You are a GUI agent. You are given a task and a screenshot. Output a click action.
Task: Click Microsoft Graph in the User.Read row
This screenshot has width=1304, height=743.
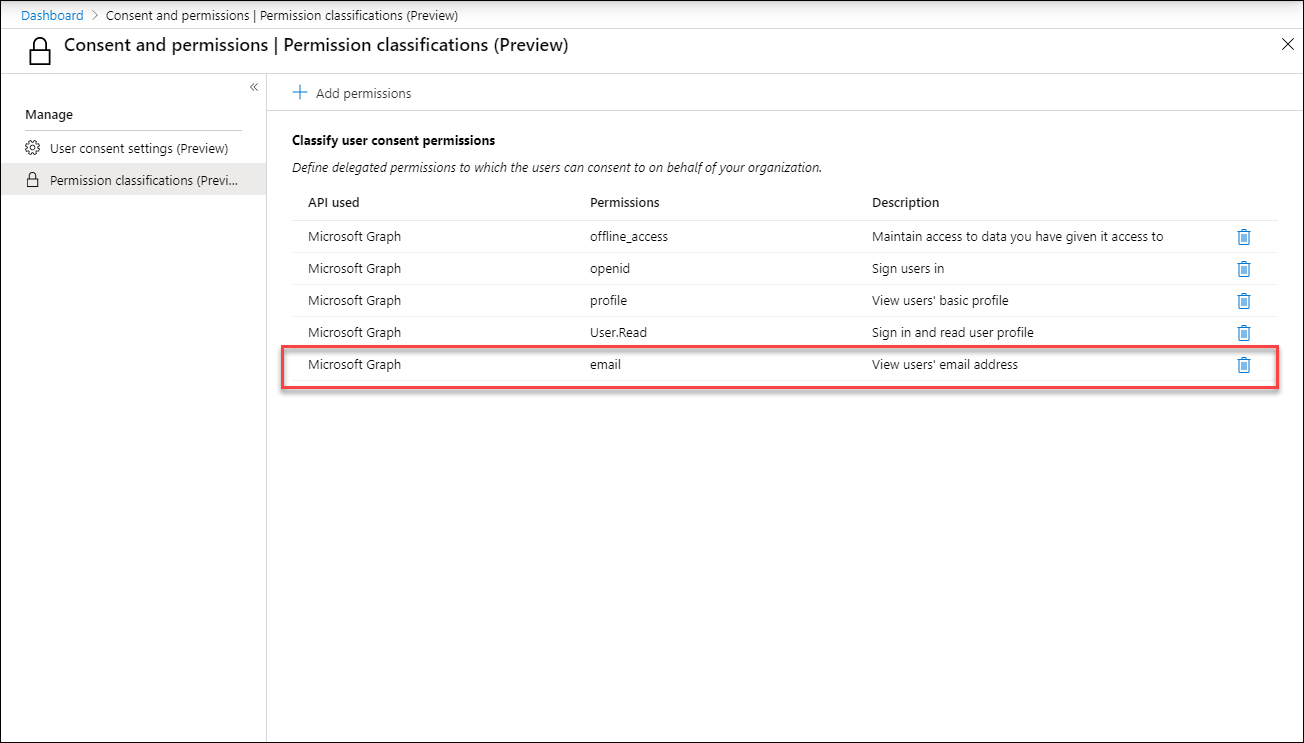click(354, 333)
